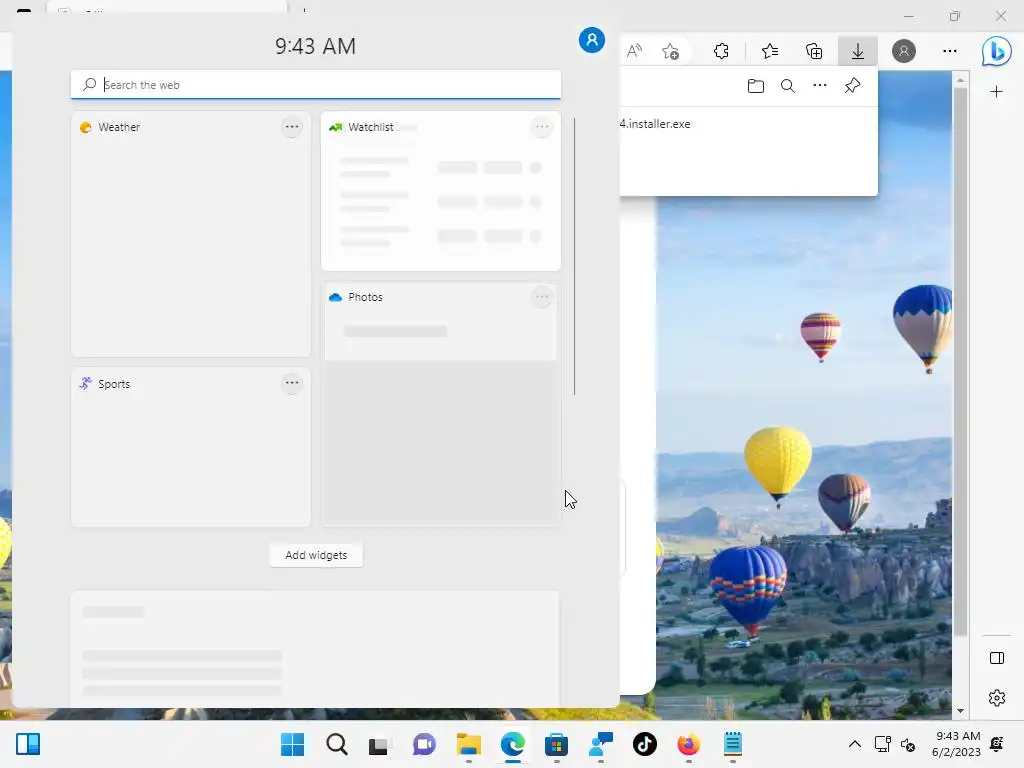This screenshot has height=768, width=1024.
Task: Open the Edge Favorites list icon
Action: tap(770, 51)
